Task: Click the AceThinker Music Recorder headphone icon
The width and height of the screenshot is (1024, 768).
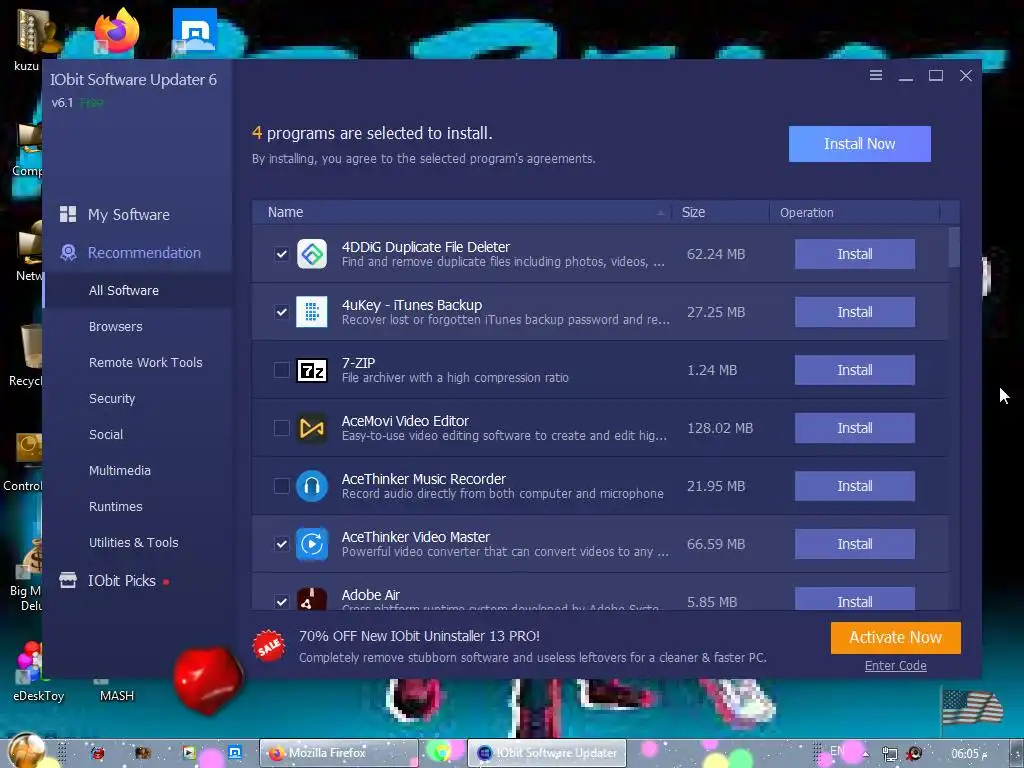Action: coord(312,486)
